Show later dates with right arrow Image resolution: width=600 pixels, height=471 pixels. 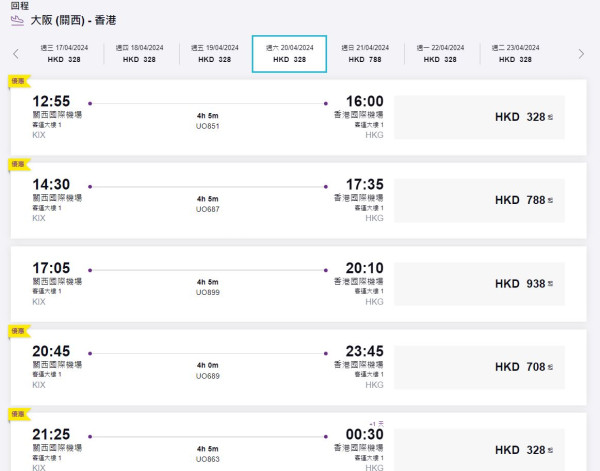(x=581, y=54)
